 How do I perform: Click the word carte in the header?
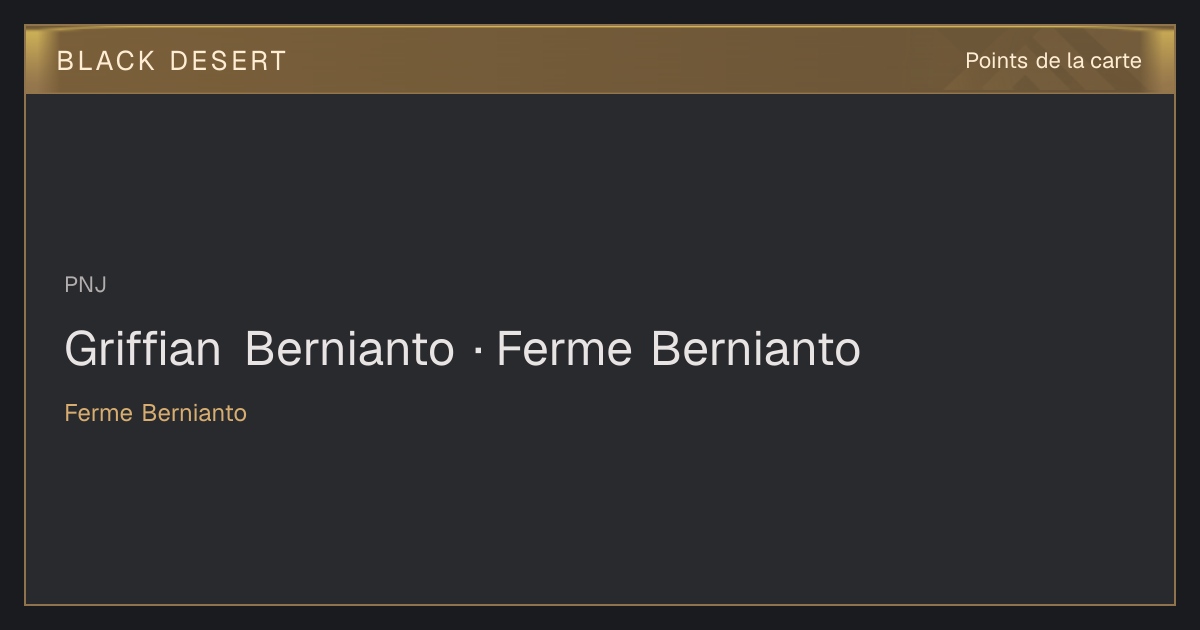pyautogui.click(x=1116, y=61)
